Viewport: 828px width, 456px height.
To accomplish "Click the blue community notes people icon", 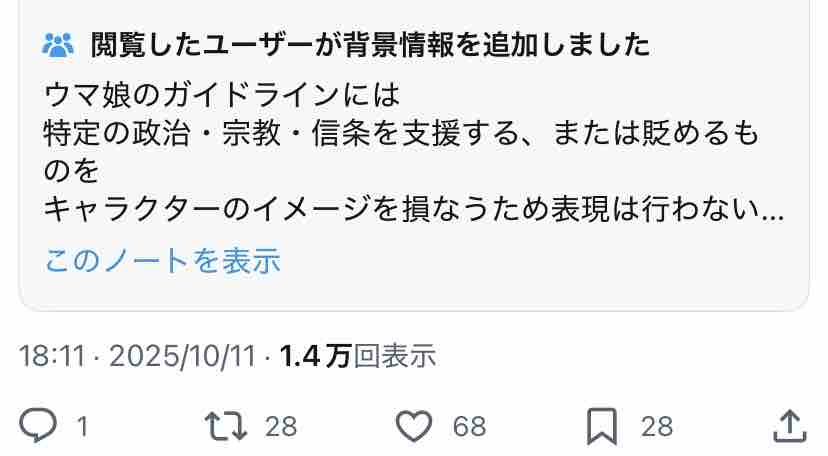I will [58, 45].
